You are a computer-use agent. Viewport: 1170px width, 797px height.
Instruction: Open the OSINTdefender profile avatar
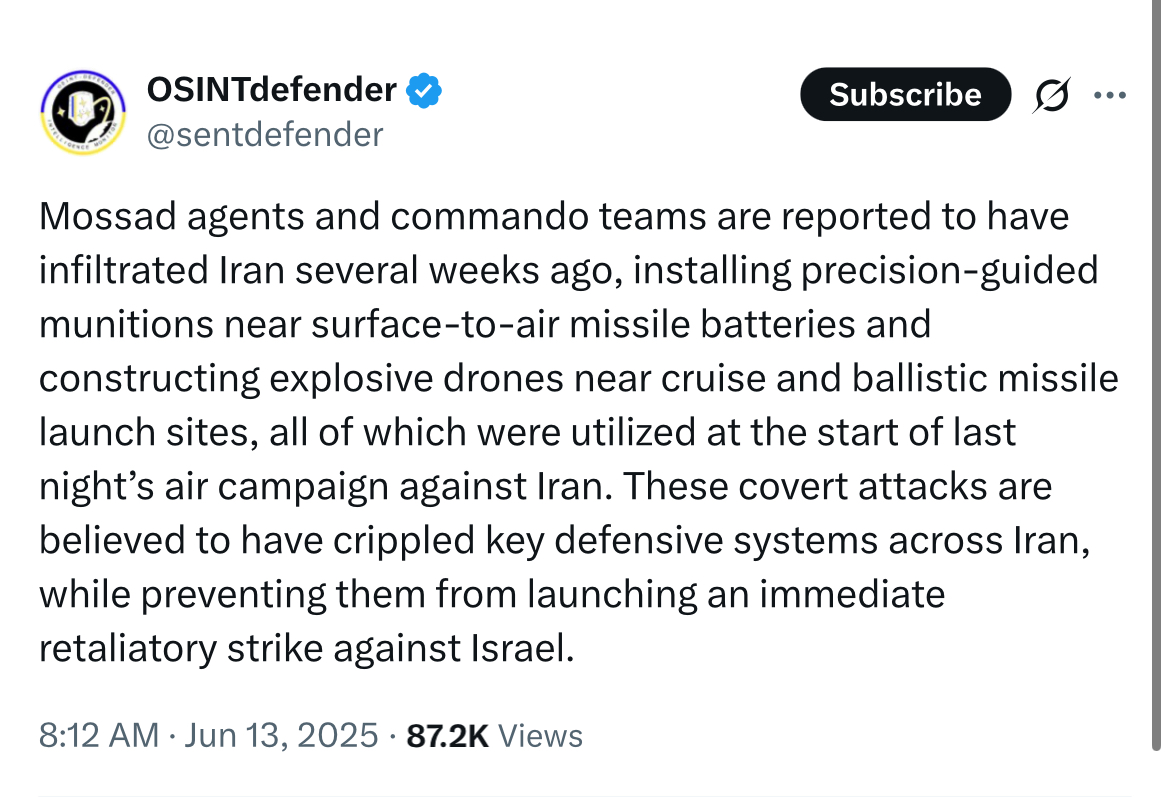click(83, 112)
